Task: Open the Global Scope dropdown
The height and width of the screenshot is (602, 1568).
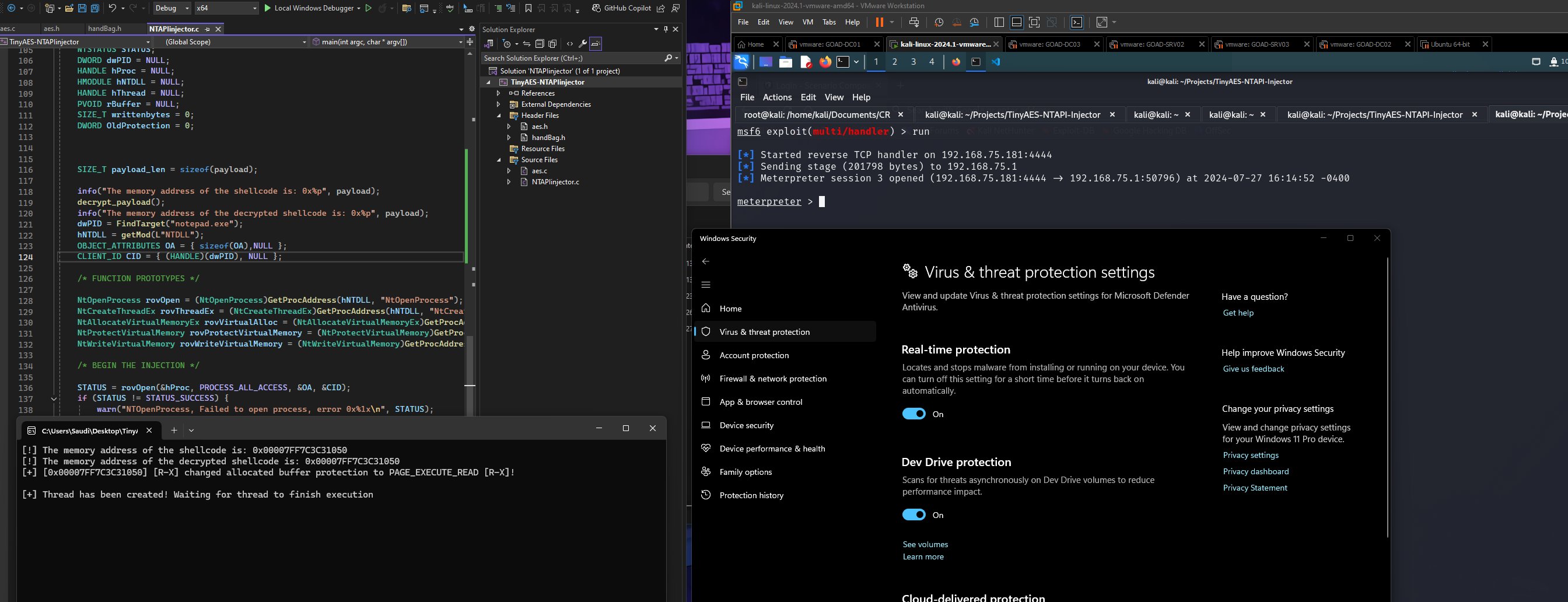Action: click(232, 41)
